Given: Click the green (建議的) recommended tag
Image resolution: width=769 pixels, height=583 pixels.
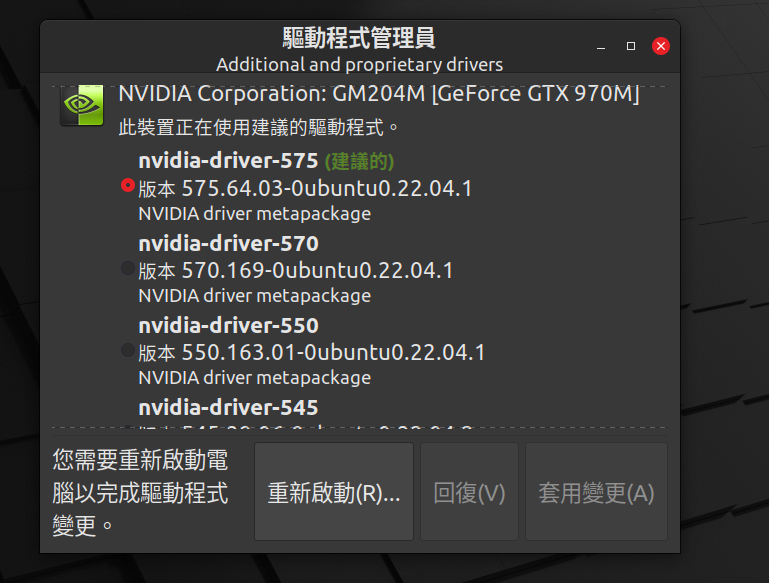Looking at the screenshot, I should 359,161.
